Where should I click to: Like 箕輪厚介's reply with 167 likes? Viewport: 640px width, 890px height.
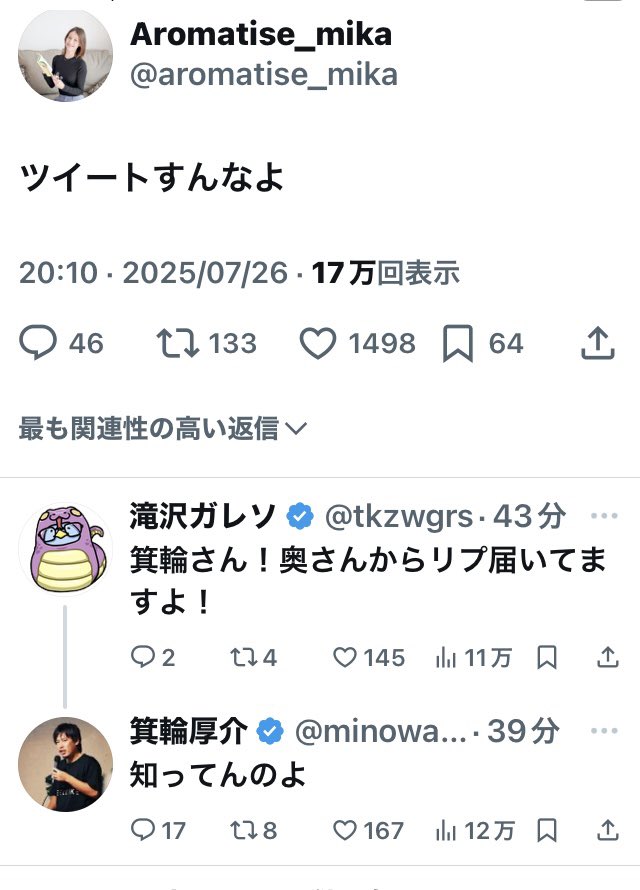pos(345,830)
